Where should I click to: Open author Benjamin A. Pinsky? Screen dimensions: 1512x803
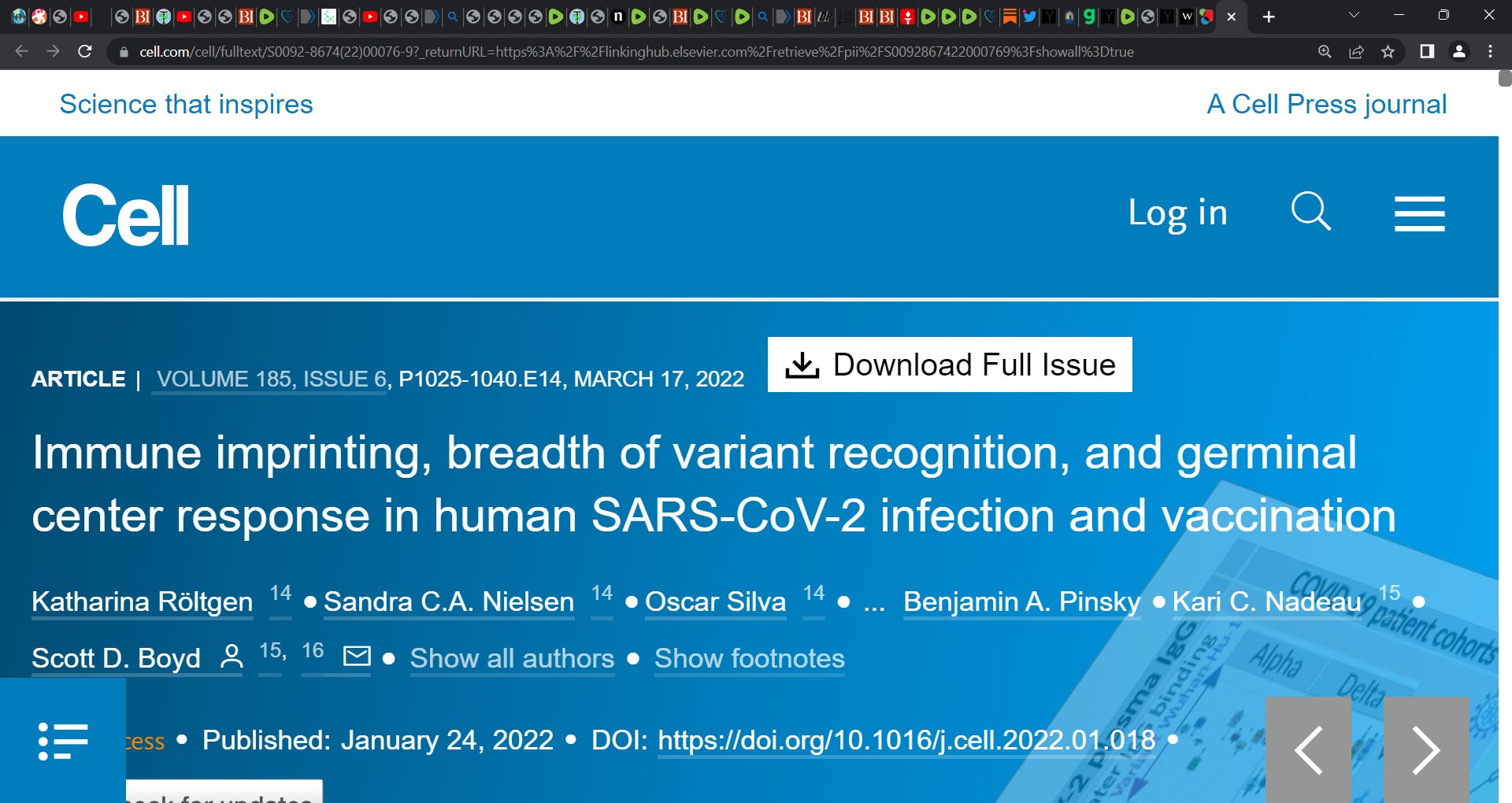(x=1021, y=601)
